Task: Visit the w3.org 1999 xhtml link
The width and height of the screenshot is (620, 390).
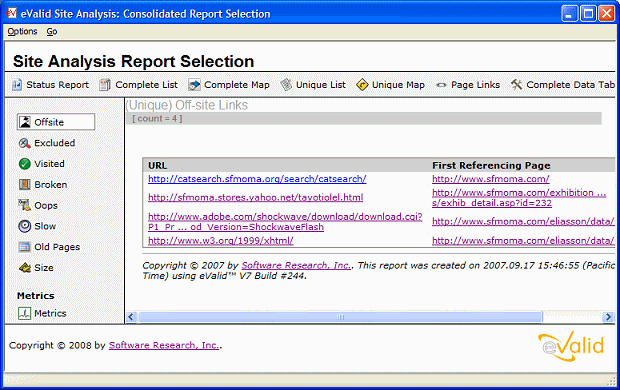Action: (x=221, y=240)
